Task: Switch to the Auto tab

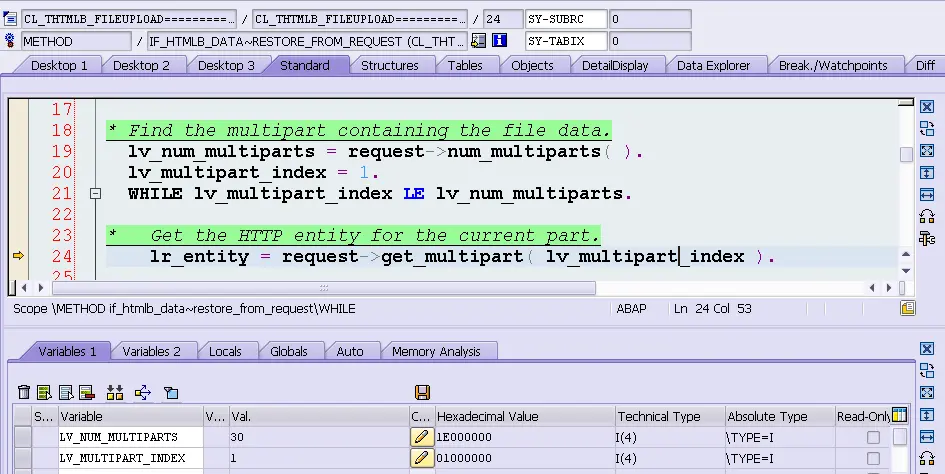Action: tap(350, 351)
